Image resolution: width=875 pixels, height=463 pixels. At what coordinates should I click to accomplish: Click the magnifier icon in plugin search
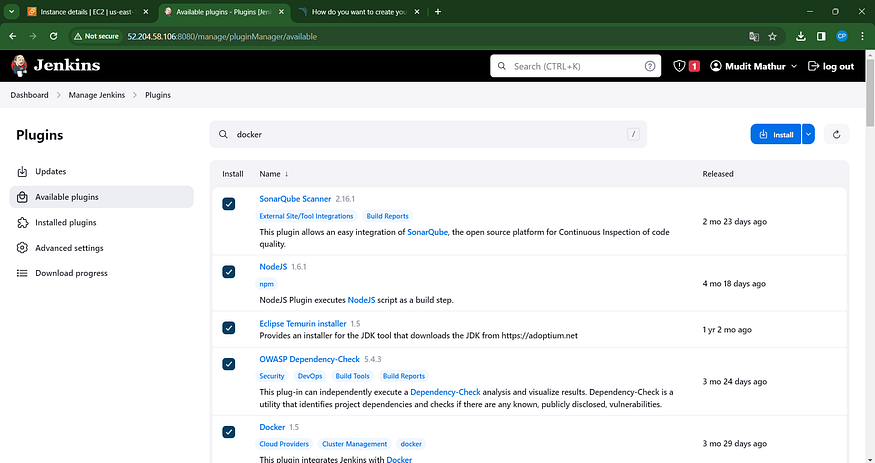point(223,134)
